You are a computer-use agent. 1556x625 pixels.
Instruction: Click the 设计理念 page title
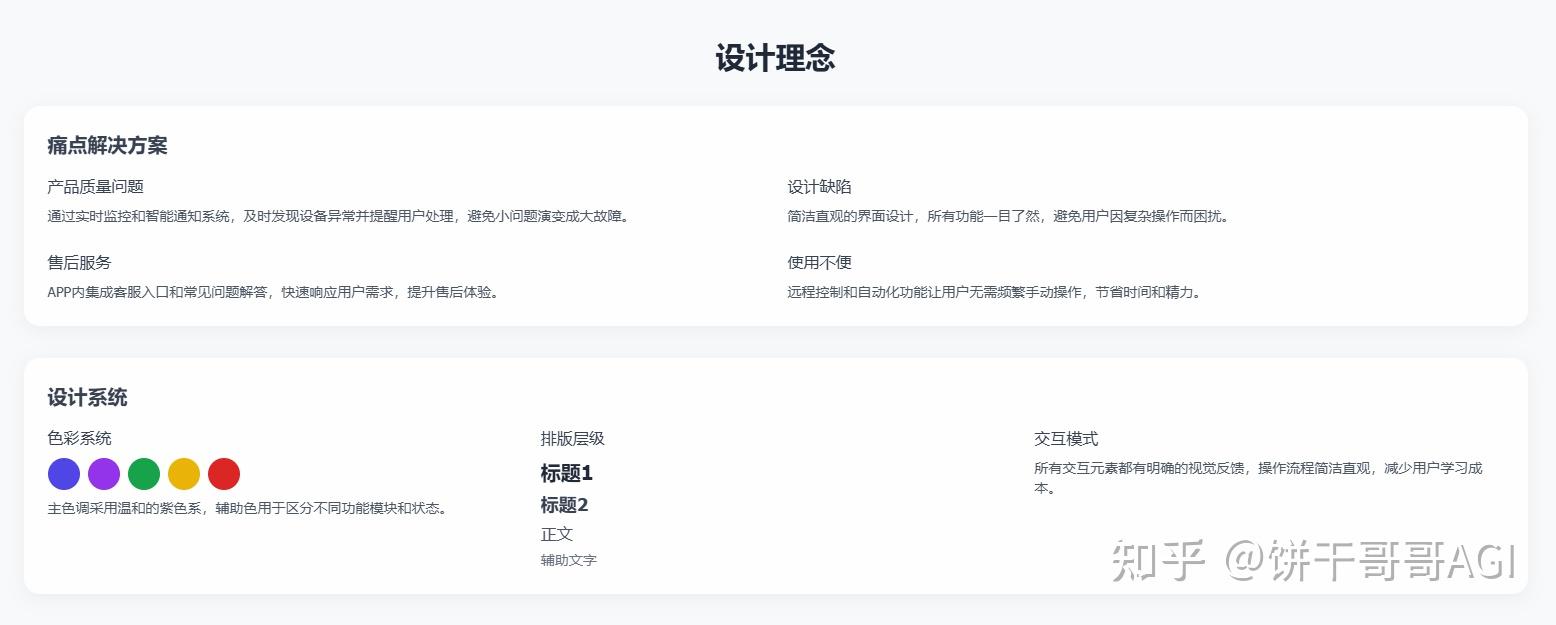pyautogui.click(x=776, y=59)
